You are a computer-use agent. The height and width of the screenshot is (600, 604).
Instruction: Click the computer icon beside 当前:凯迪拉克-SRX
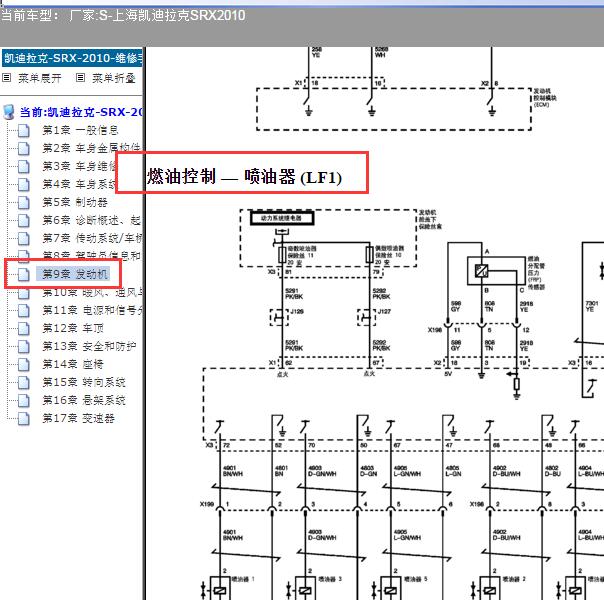click(8, 112)
